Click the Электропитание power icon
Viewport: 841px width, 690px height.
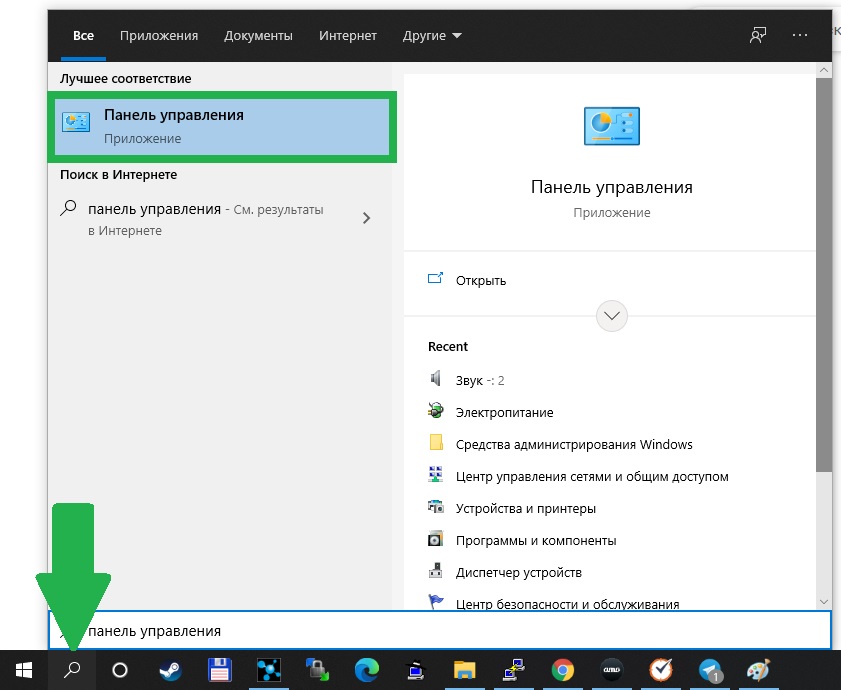pyautogui.click(x=436, y=410)
